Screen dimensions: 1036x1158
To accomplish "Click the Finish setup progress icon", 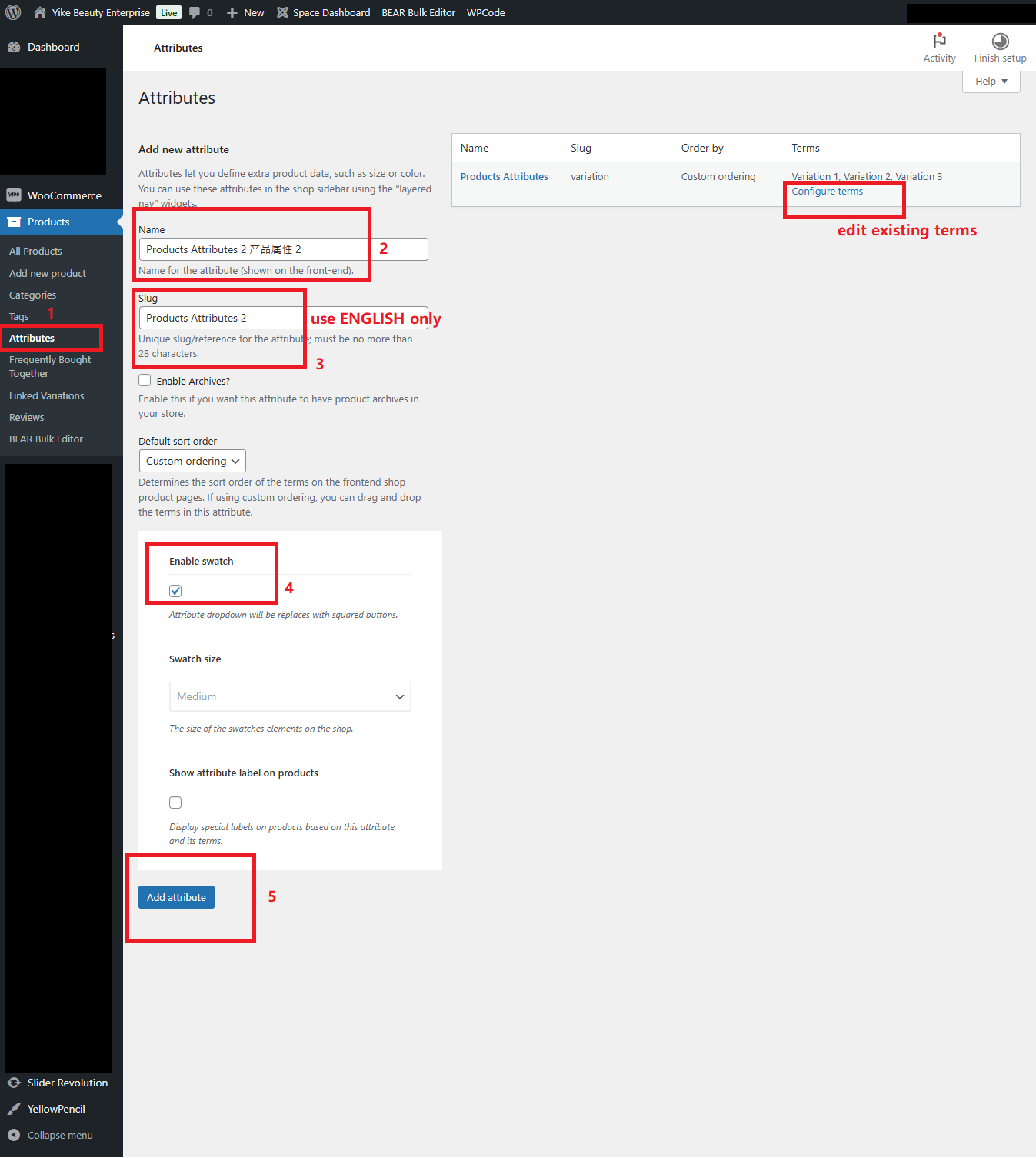I will (x=1000, y=42).
